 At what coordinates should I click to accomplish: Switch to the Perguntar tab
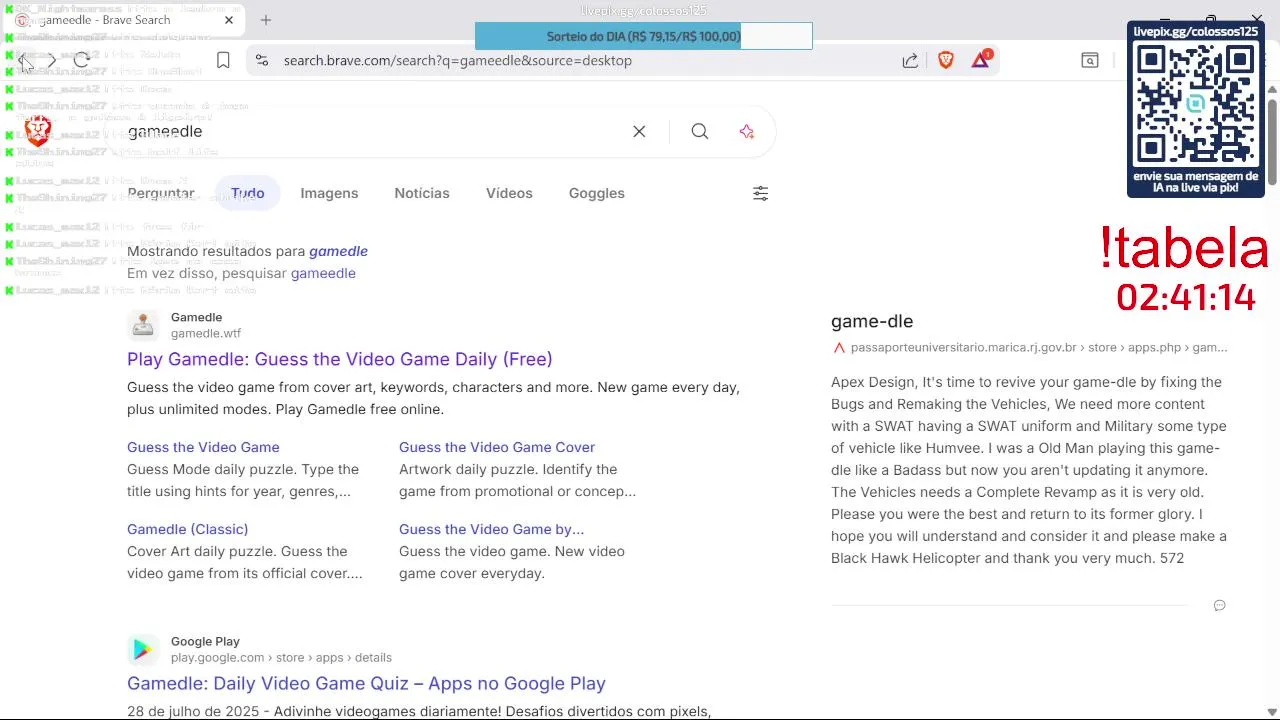pyautogui.click(x=161, y=193)
